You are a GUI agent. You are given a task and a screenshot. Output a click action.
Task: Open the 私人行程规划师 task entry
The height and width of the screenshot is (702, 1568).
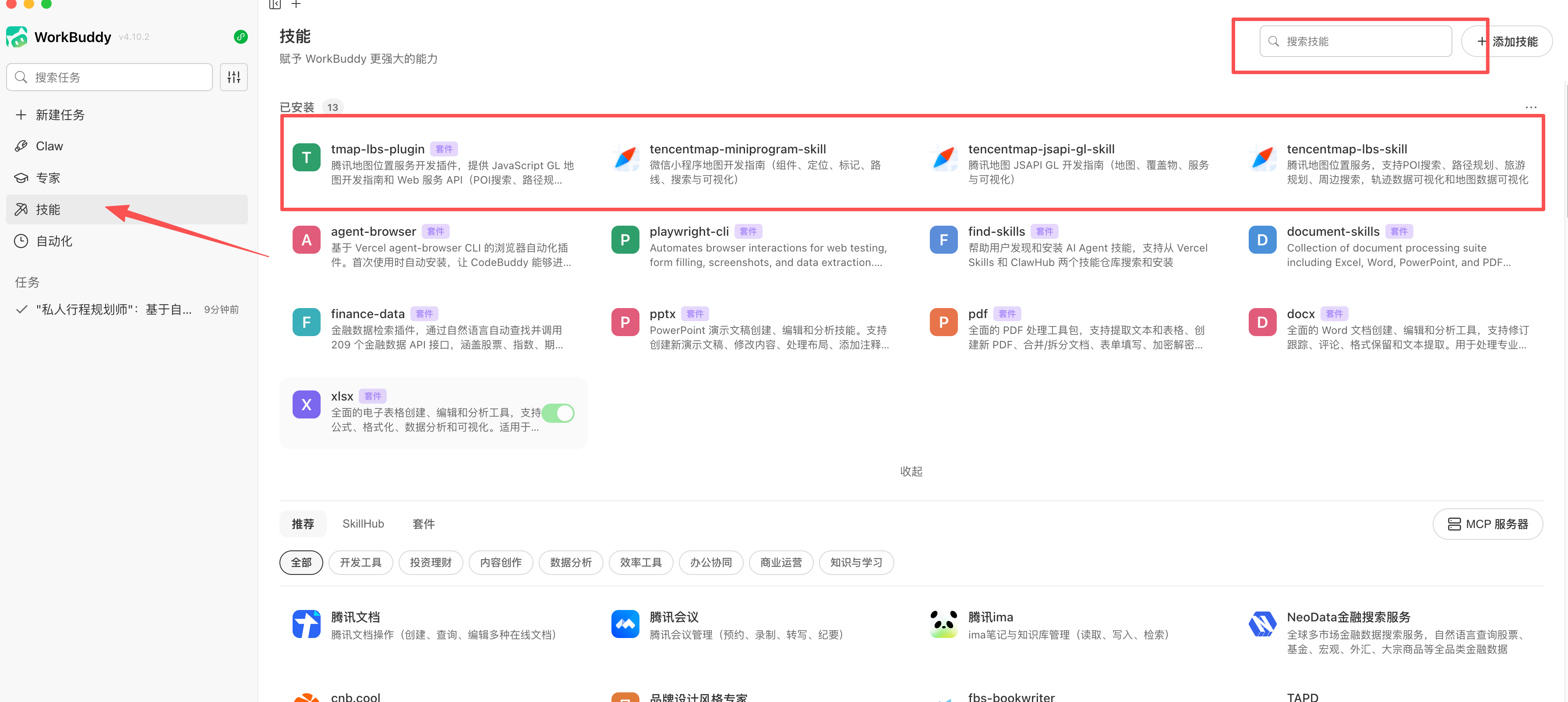[127, 309]
